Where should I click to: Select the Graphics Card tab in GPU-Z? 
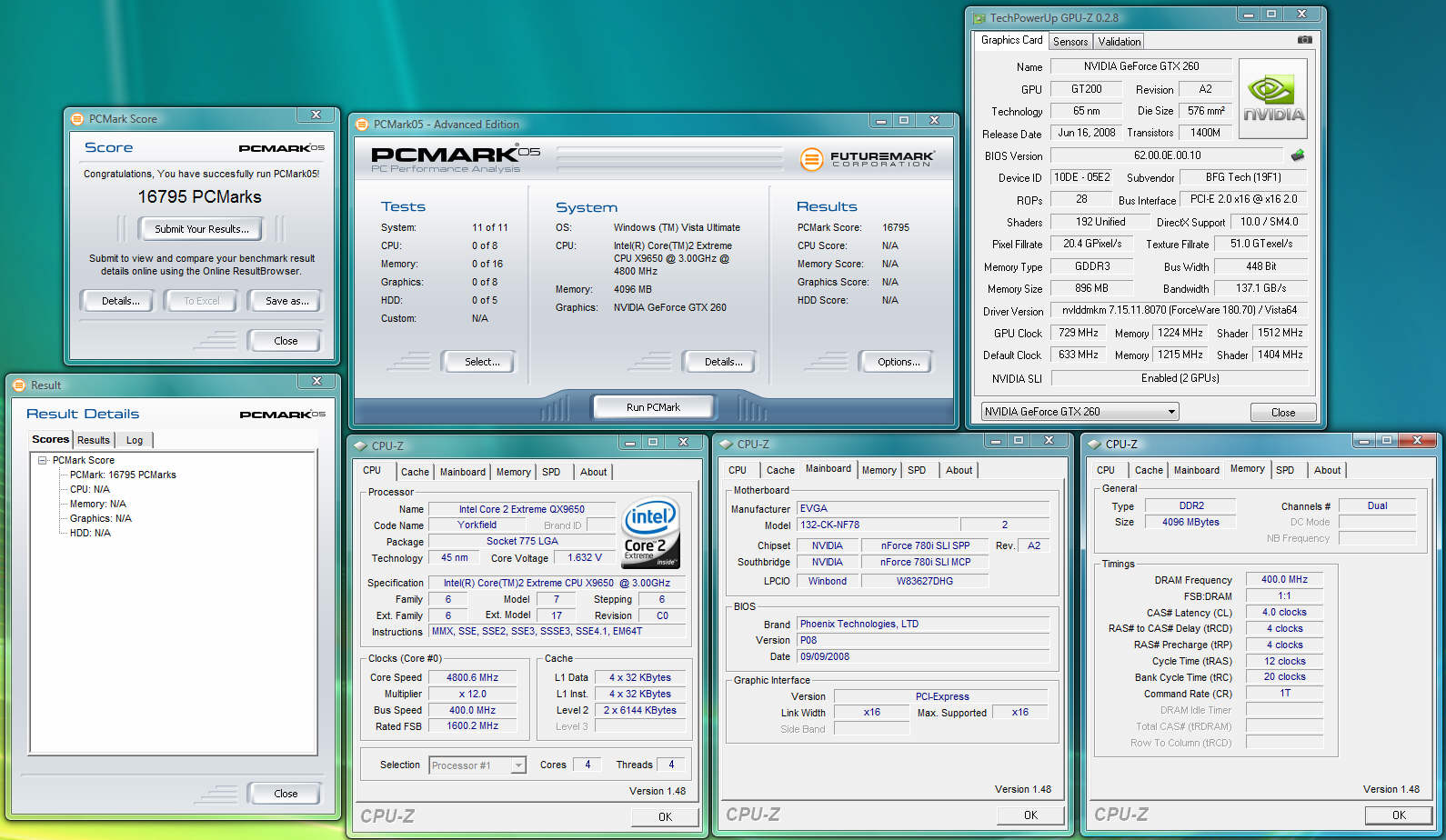click(x=1011, y=40)
